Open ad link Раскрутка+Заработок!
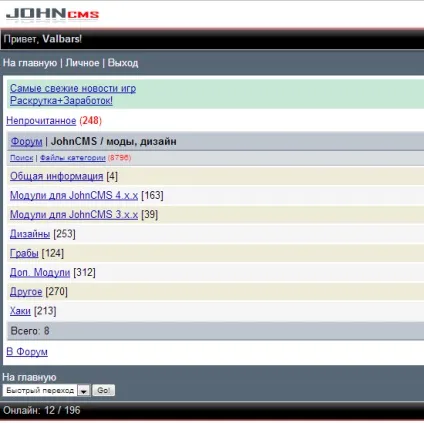This screenshot has height=423, width=424. pyautogui.click(x=61, y=100)
